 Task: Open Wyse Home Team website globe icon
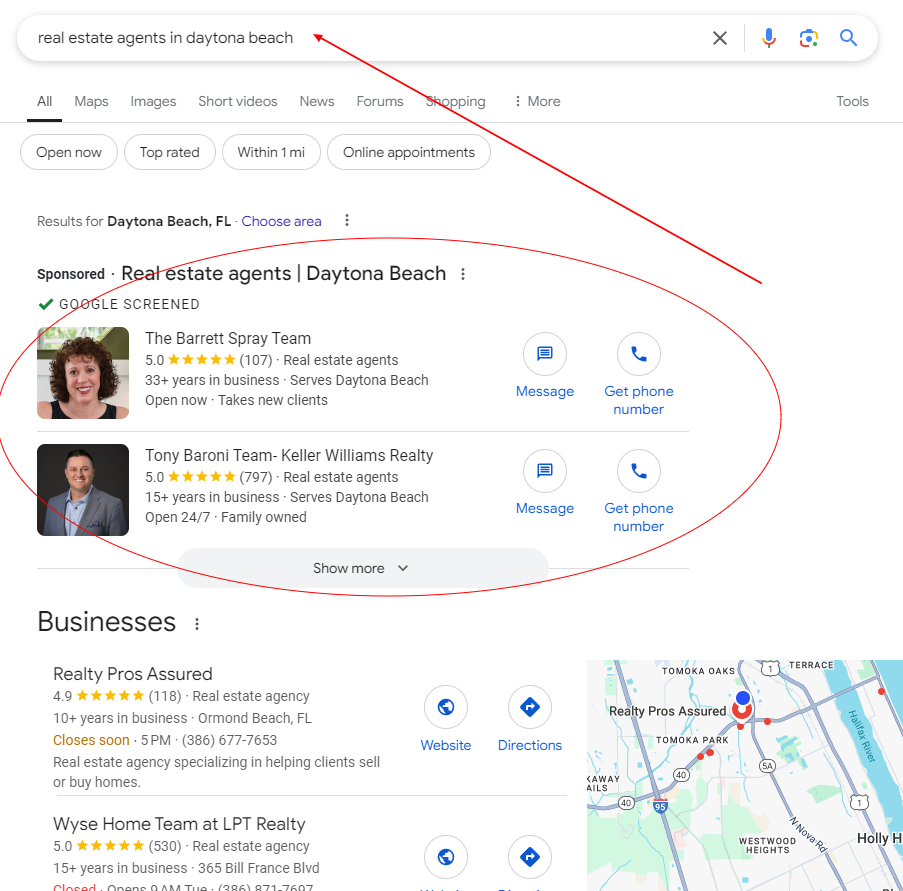click(x=446, y=856)
